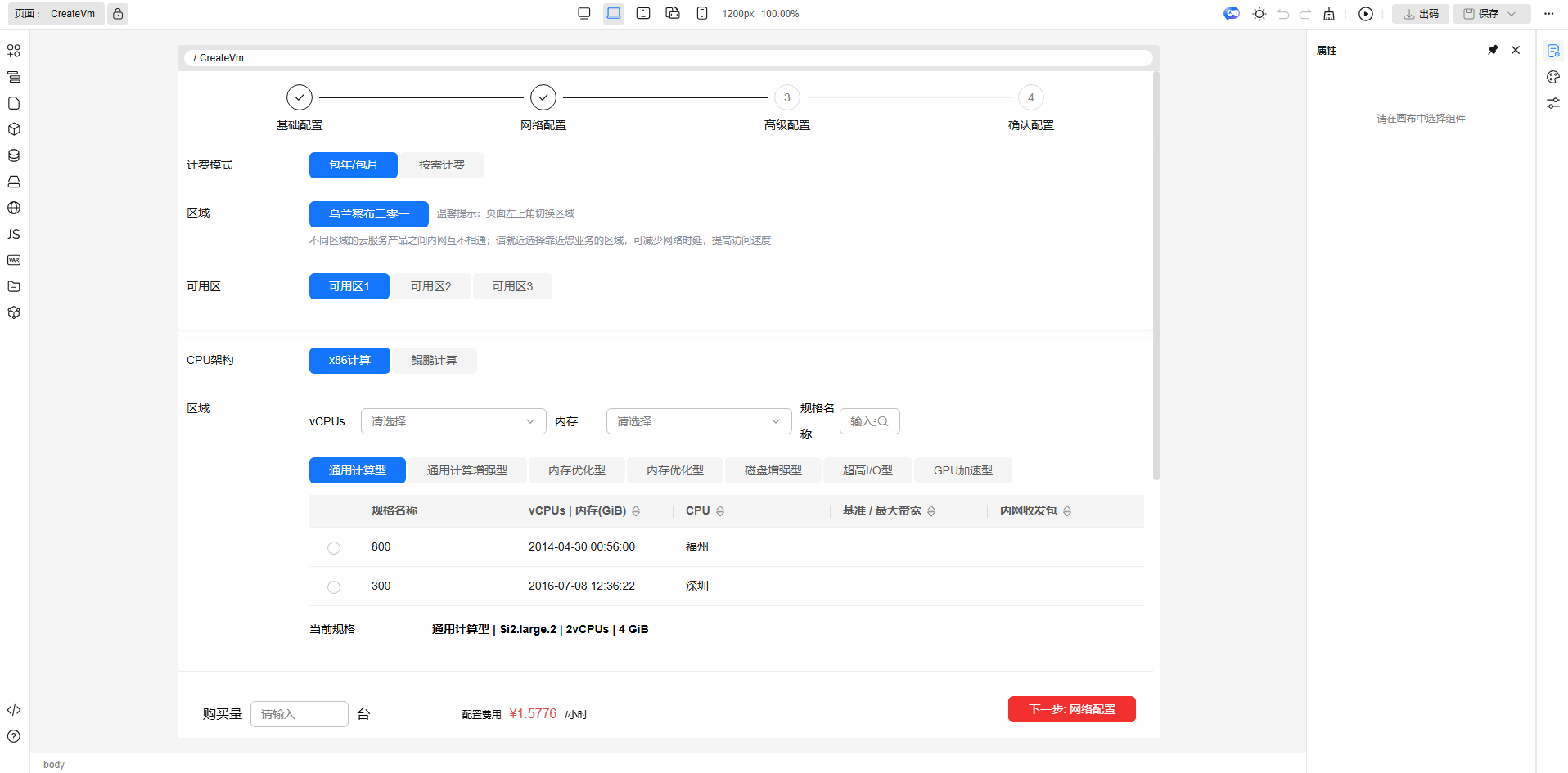Switch to mobile phone preview mode
Viewport: 1568px width, 773px height.
[701, 13]
